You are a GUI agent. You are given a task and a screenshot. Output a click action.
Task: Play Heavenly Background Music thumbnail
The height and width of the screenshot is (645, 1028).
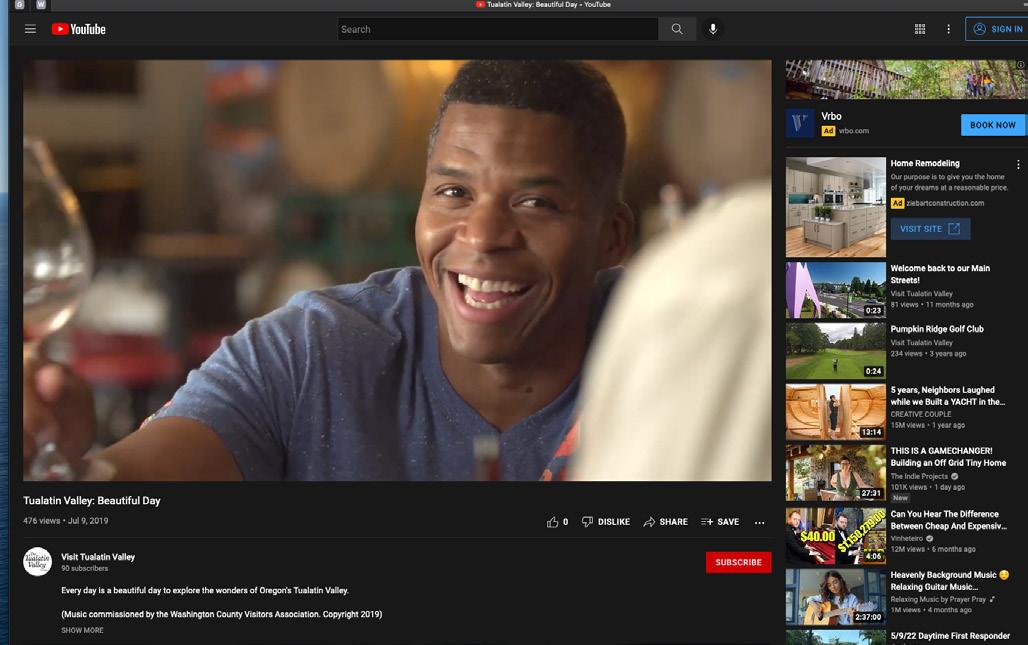pyautogui.click(x=836, y=596)
